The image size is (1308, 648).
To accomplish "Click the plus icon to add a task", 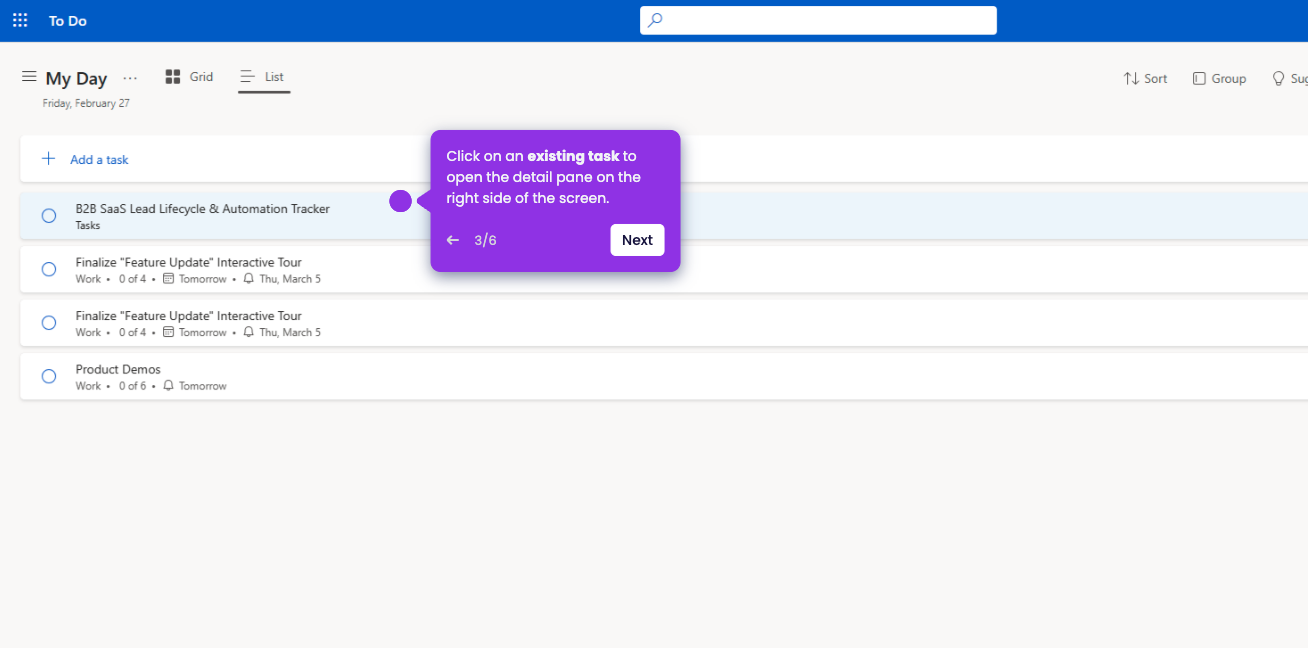I will point(48,159).
